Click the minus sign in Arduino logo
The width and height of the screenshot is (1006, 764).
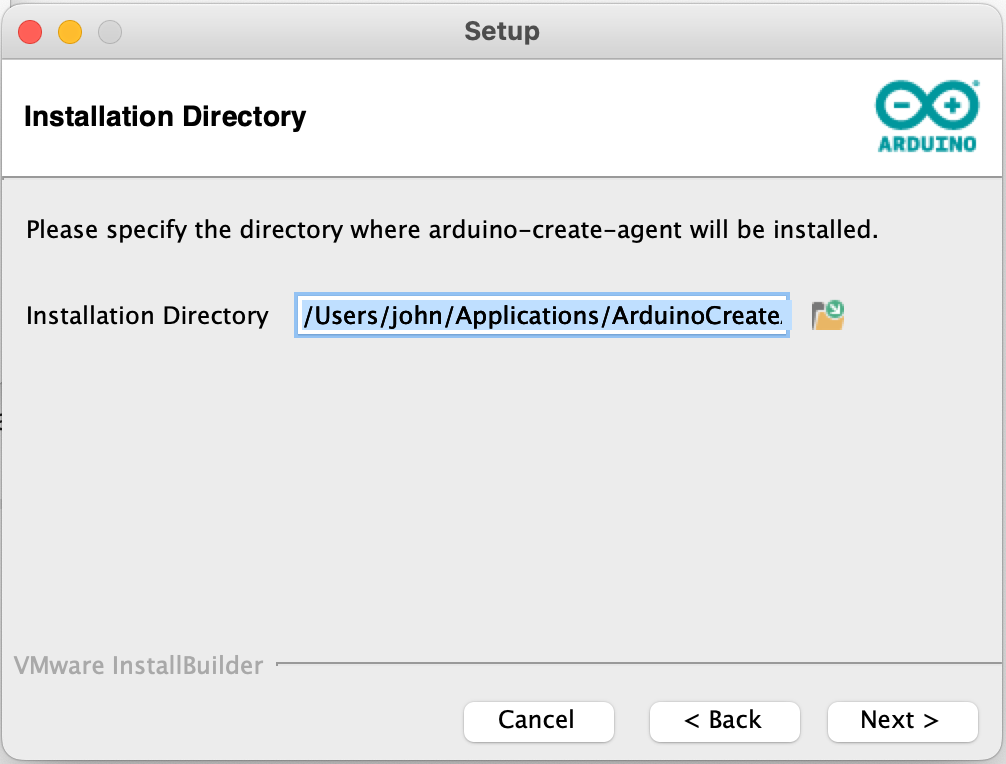pos(903,106)
